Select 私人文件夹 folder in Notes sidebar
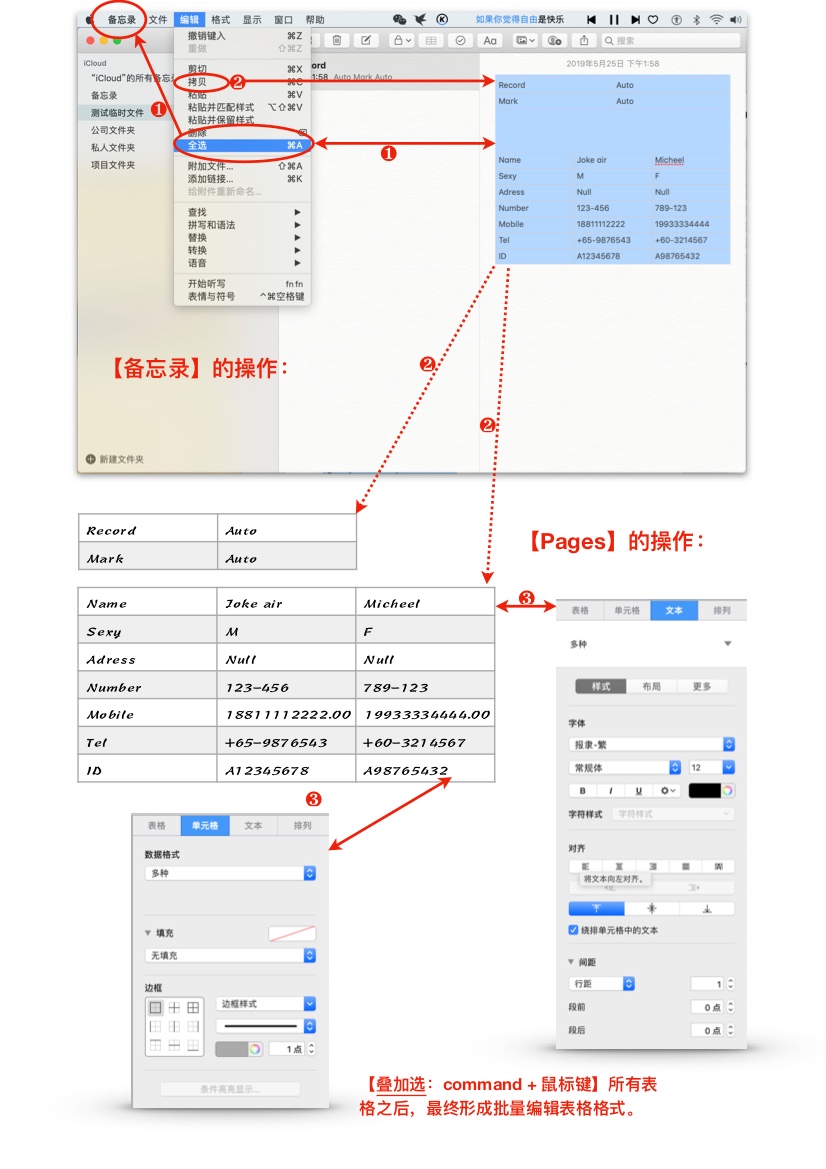The height and width of the screenshot is (1169, 826). [113, 148]
